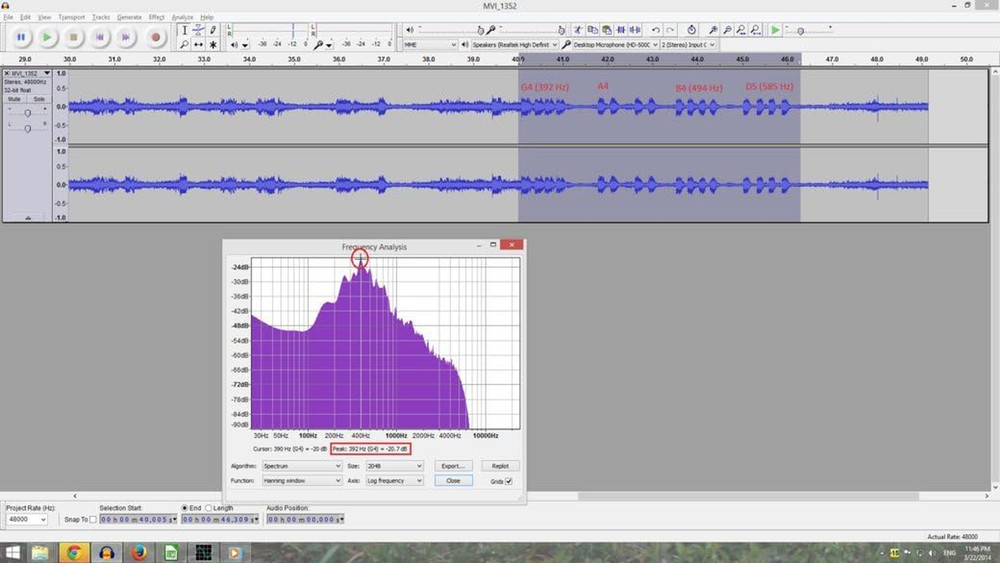This screenshot has width=1000, height=563.
Task: Select the End radio button
Action: click(x=185, y=508)
